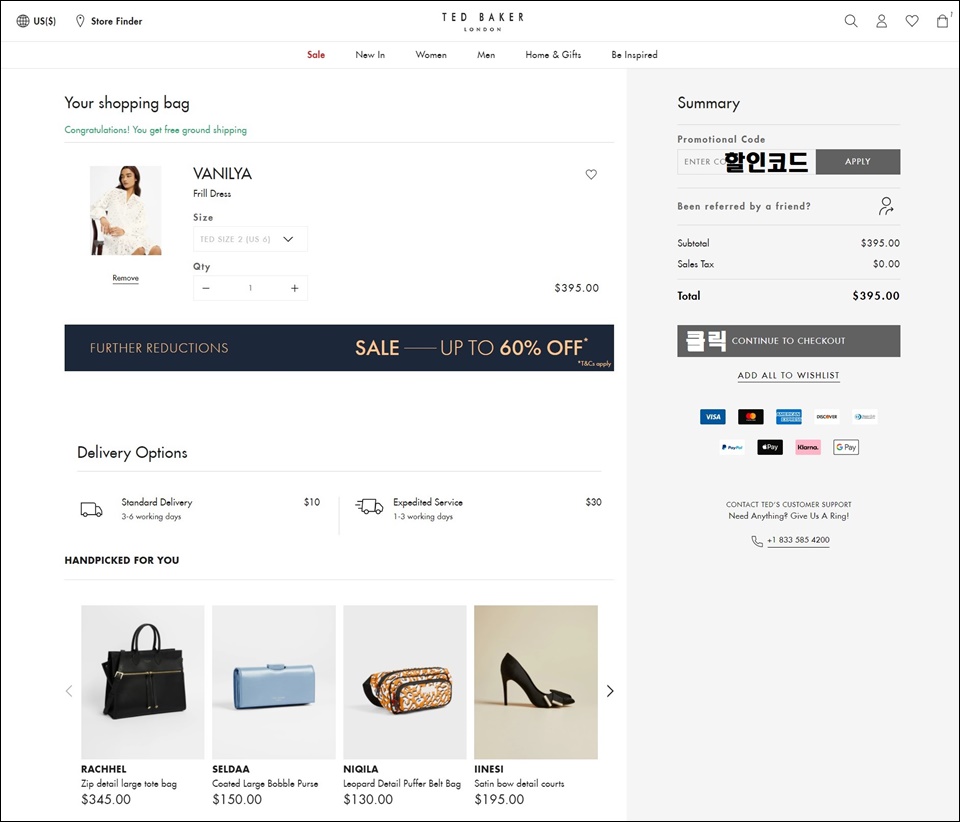Add VANILYA dress to wishlist heart
Screen dimensions: 960x822
591,174
